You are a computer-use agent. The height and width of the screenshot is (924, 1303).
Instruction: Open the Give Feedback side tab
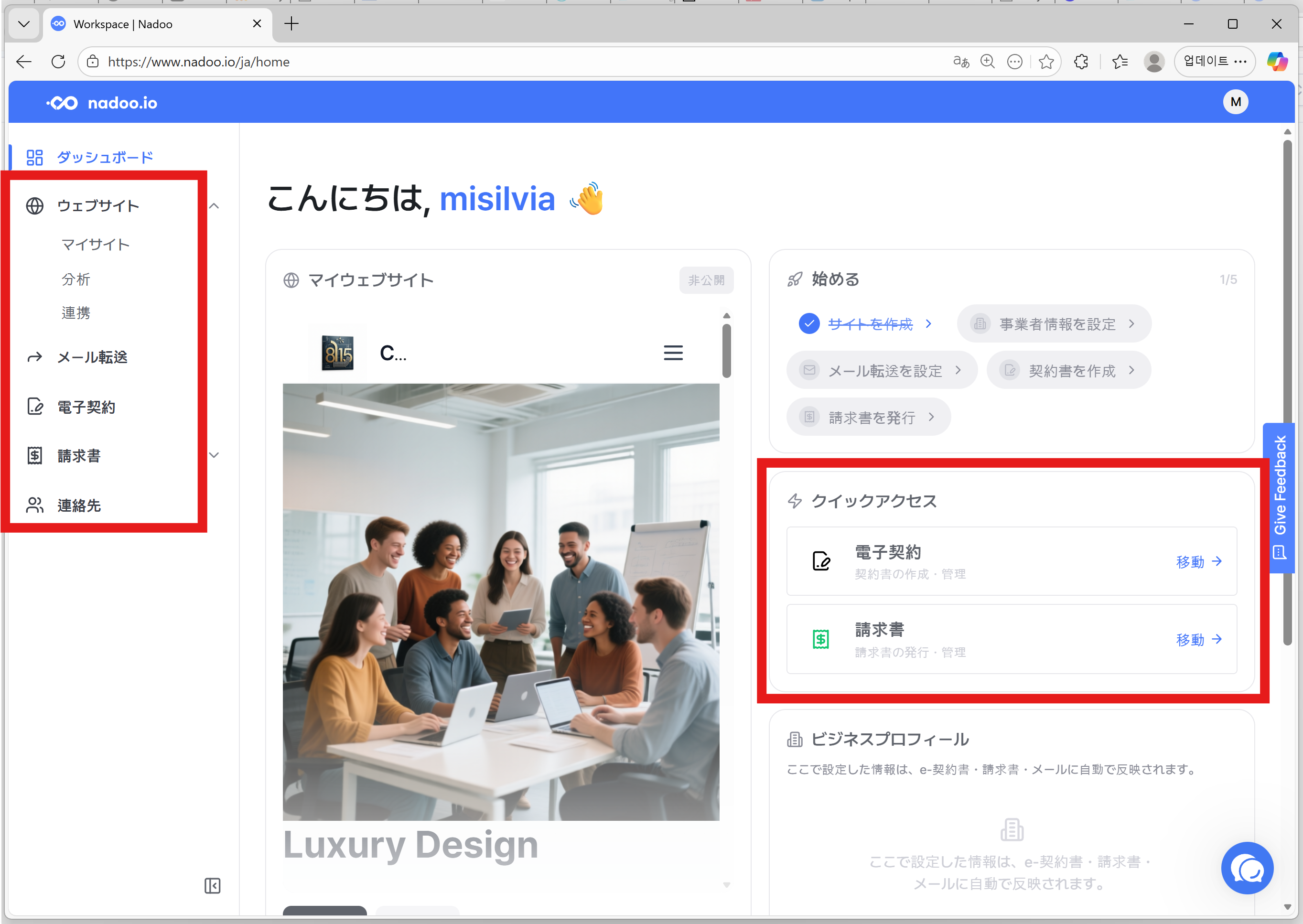click(1279, 497)
